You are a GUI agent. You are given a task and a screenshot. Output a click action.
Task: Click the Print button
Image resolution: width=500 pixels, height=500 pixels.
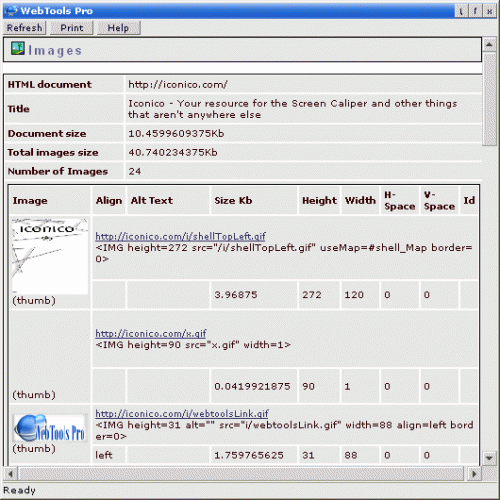[72, 28]
